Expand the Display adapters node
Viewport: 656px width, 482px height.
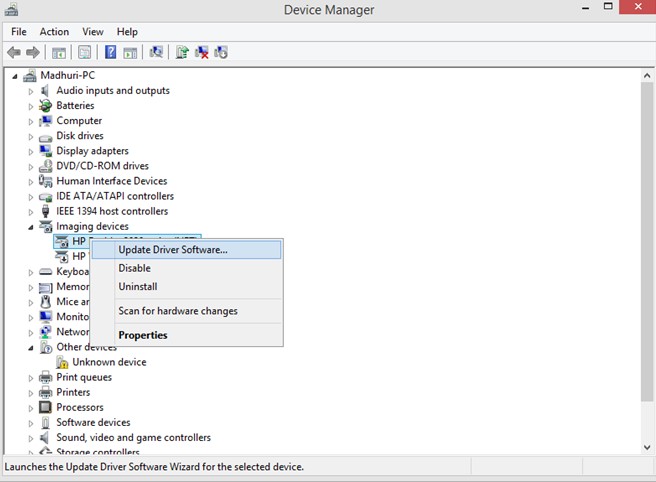(x=31, y=151)
